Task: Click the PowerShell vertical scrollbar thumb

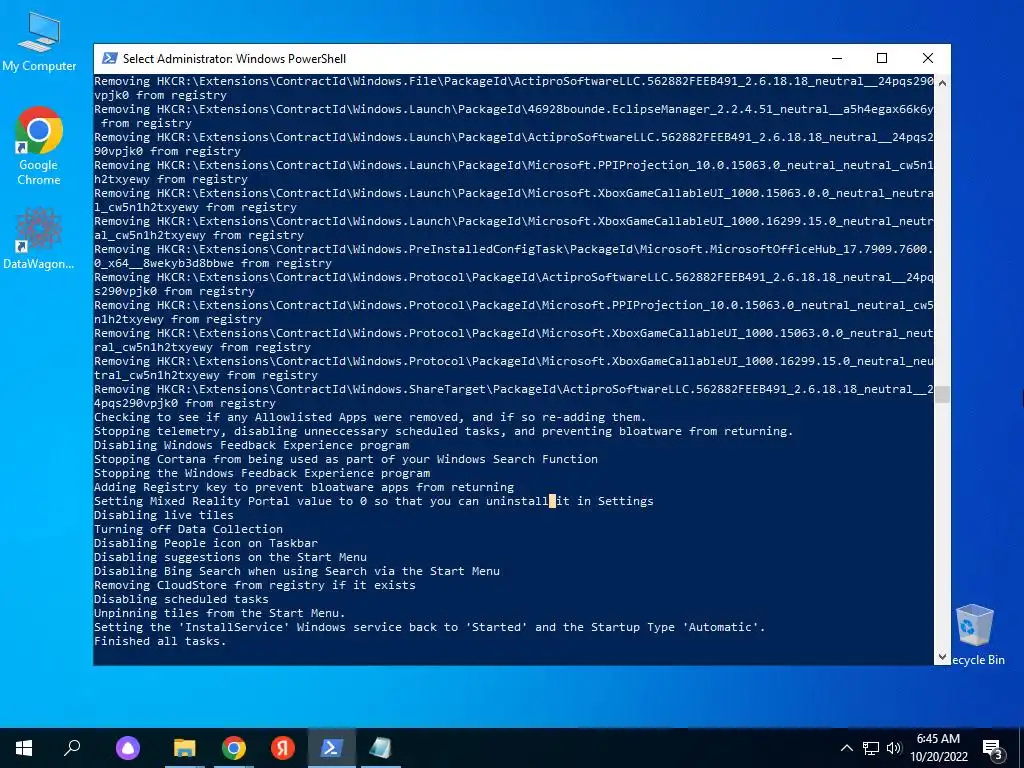Action: pos(942,394)
